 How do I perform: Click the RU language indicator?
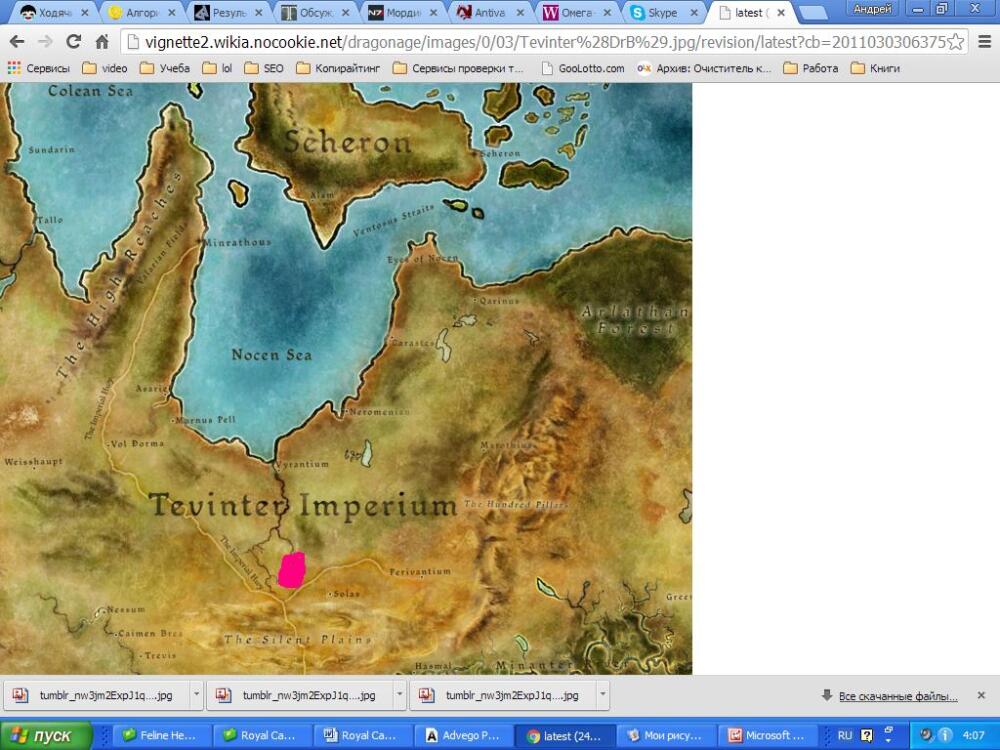click(x=844, y=735)
